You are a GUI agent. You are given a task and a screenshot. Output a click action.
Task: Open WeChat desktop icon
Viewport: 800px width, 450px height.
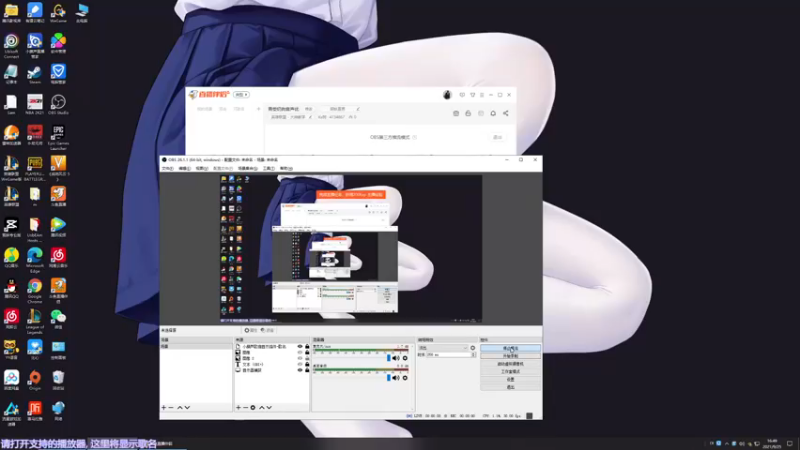point(58,319)
